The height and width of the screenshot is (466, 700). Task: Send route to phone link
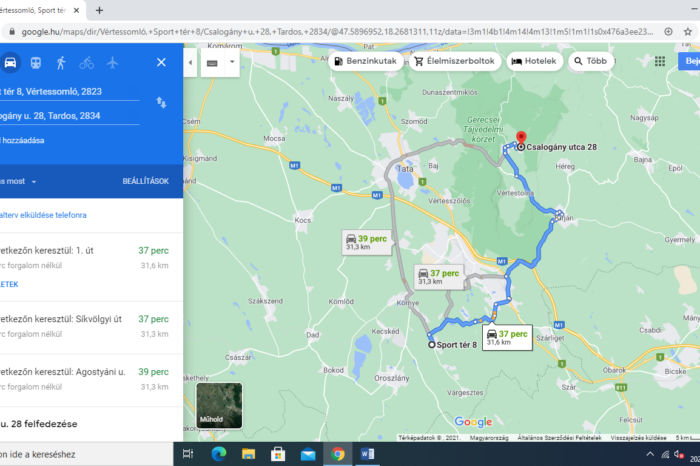tap(43, 215)
